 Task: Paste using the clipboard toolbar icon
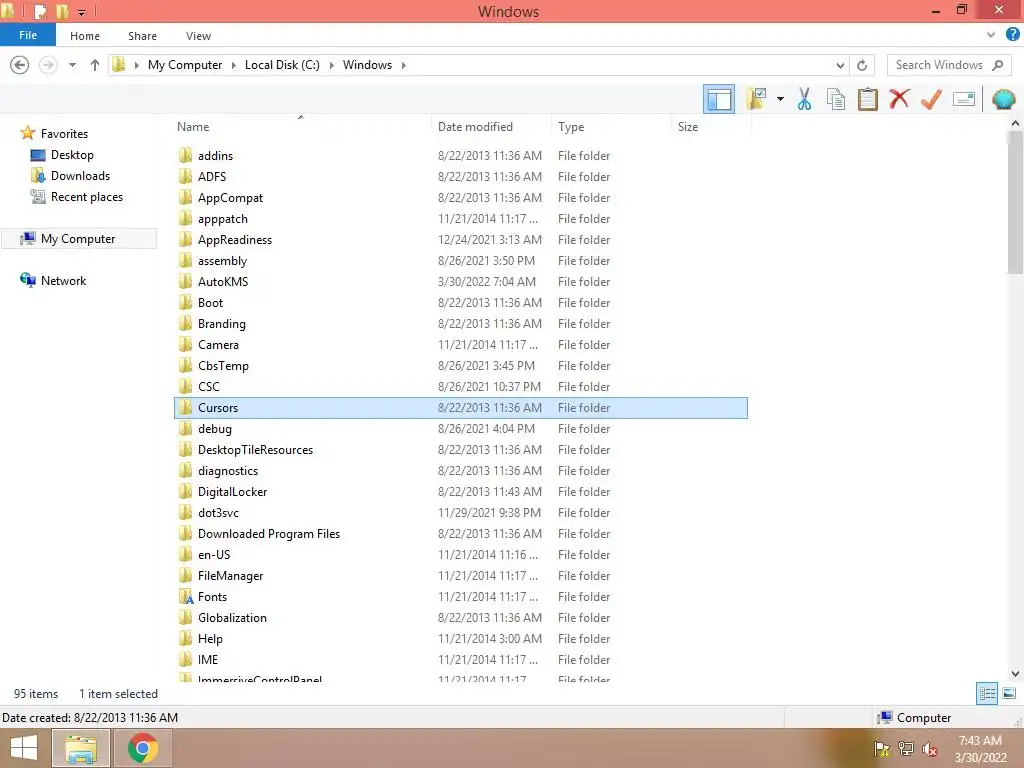pyautogui.click(x=867, y=99)
